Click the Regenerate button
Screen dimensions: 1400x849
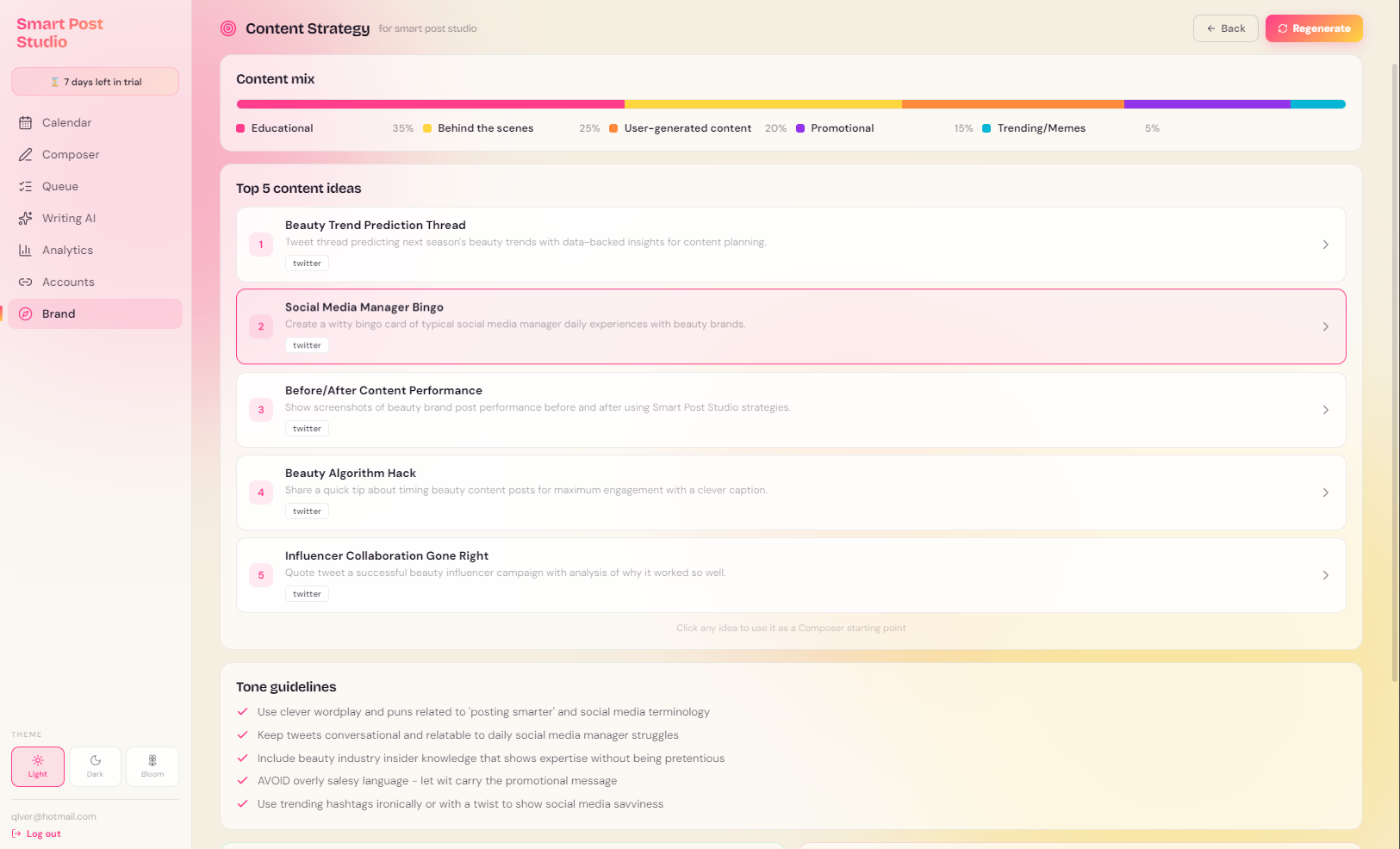coord(1314,28)
